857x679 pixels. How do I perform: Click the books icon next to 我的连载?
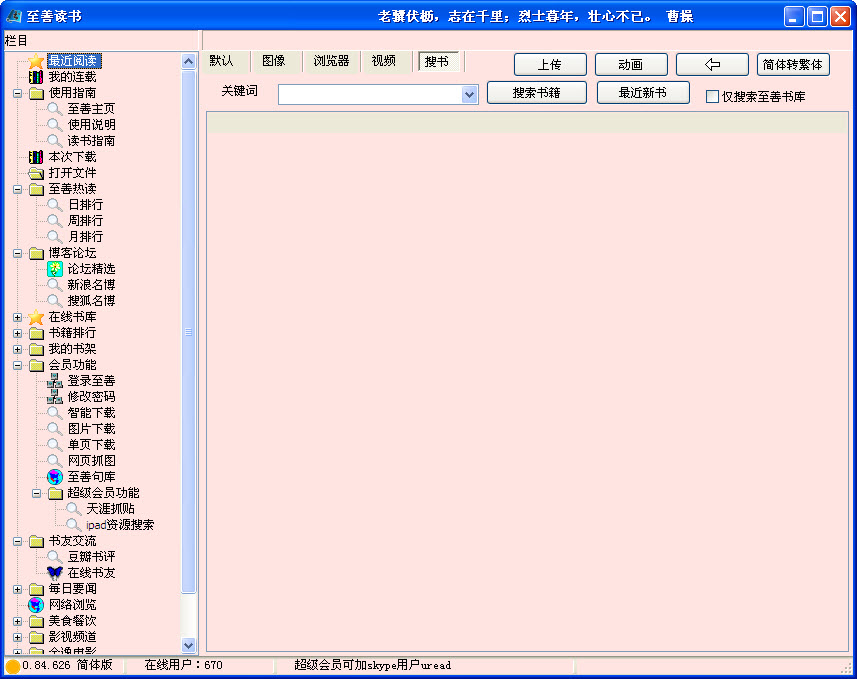(36, 77)
